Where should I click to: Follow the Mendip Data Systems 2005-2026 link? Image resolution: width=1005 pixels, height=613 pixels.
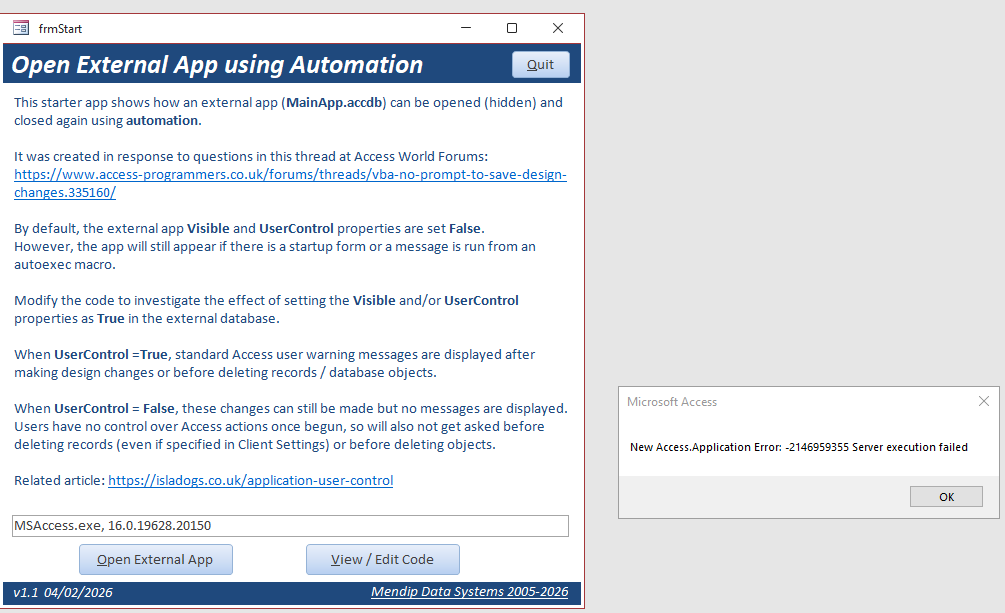tap(469, 591)
